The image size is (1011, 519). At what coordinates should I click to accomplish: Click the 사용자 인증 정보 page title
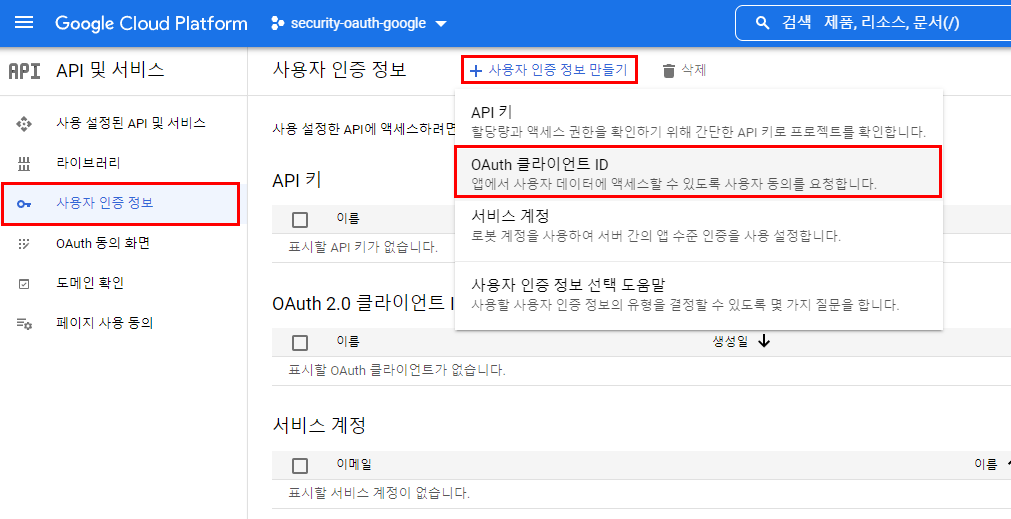[x=340, y=70]
